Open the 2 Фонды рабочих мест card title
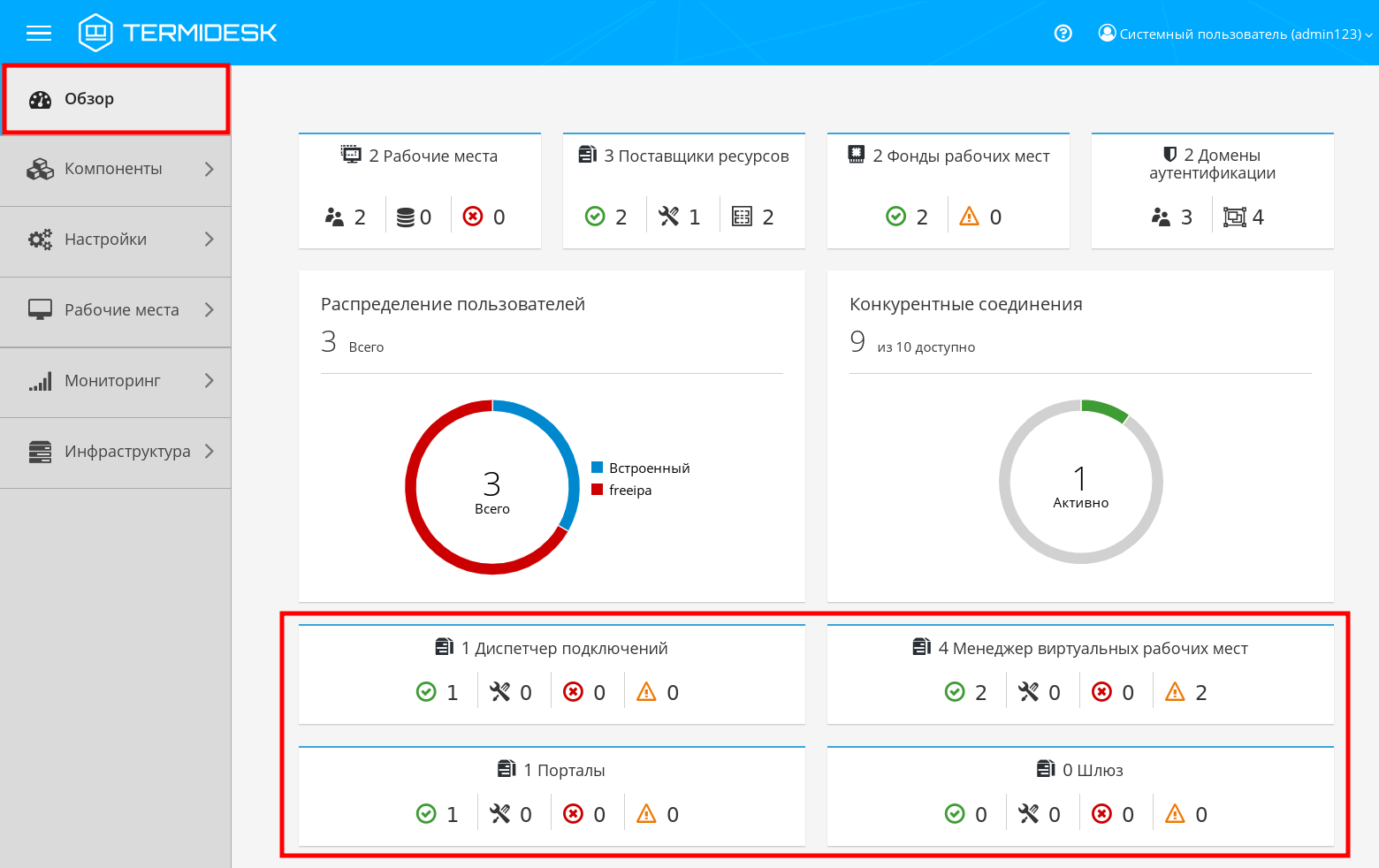The width and height of the screenshot is (1379, 868). point(960,156)
